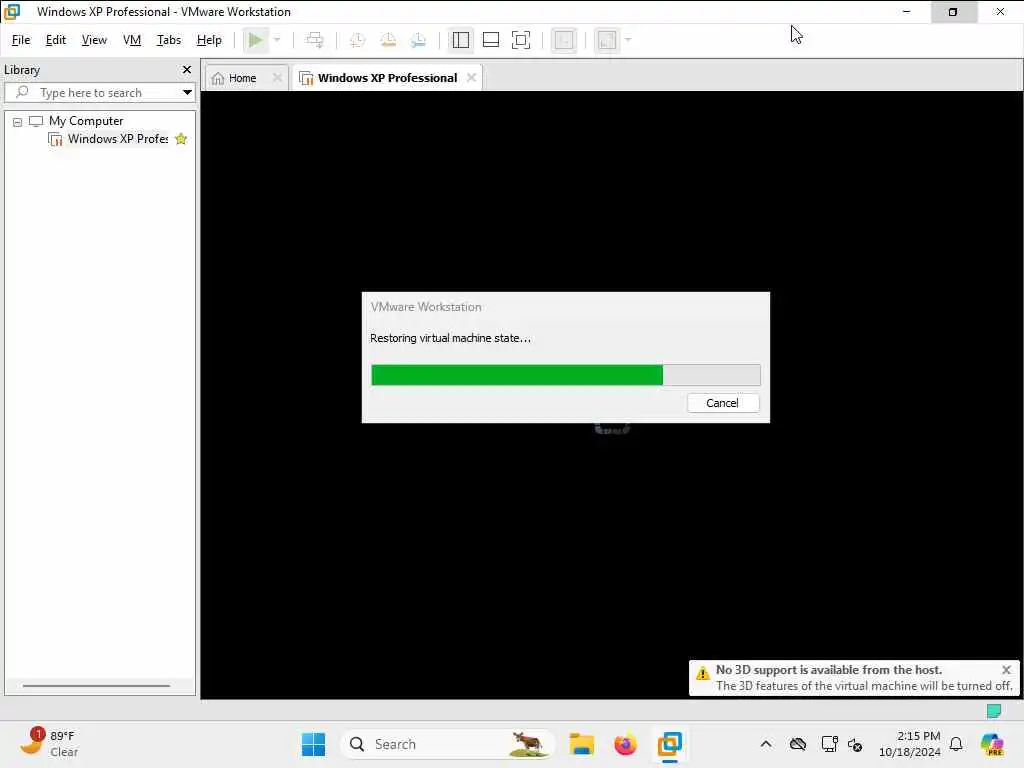Open the power options dropdown arrow
This screenshot has height=768, width=1024.
pos(277,40)
